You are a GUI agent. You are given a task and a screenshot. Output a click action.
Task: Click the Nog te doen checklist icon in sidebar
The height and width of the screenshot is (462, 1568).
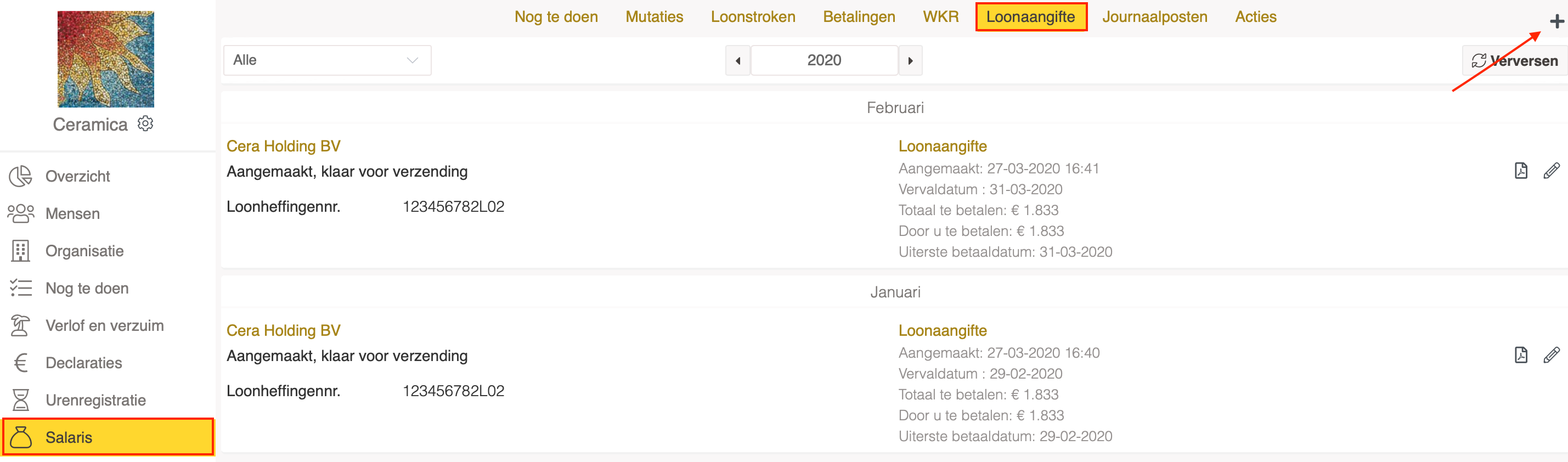coord(21,288)
